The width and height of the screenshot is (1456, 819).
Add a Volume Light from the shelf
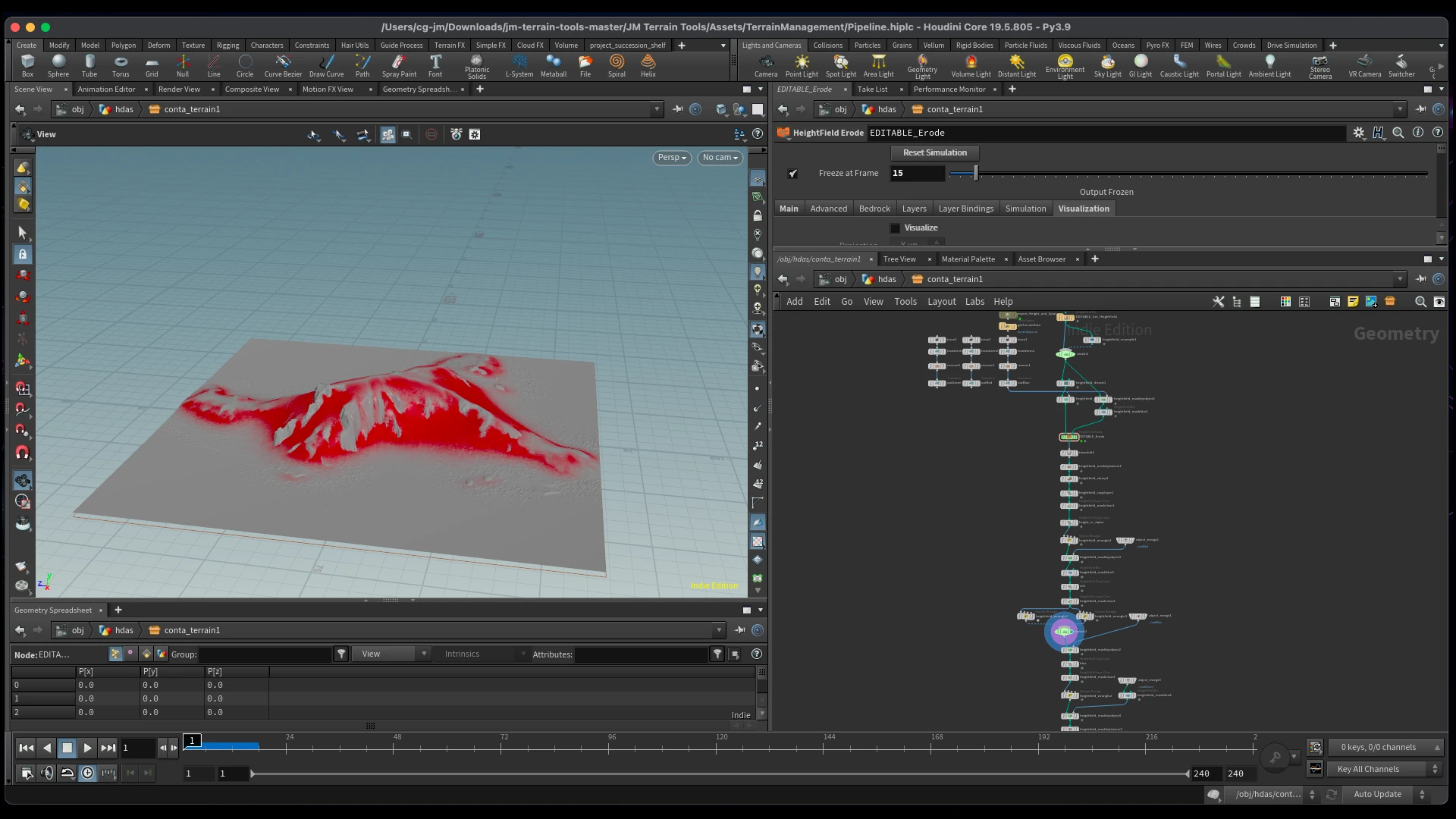pos(971,66)
